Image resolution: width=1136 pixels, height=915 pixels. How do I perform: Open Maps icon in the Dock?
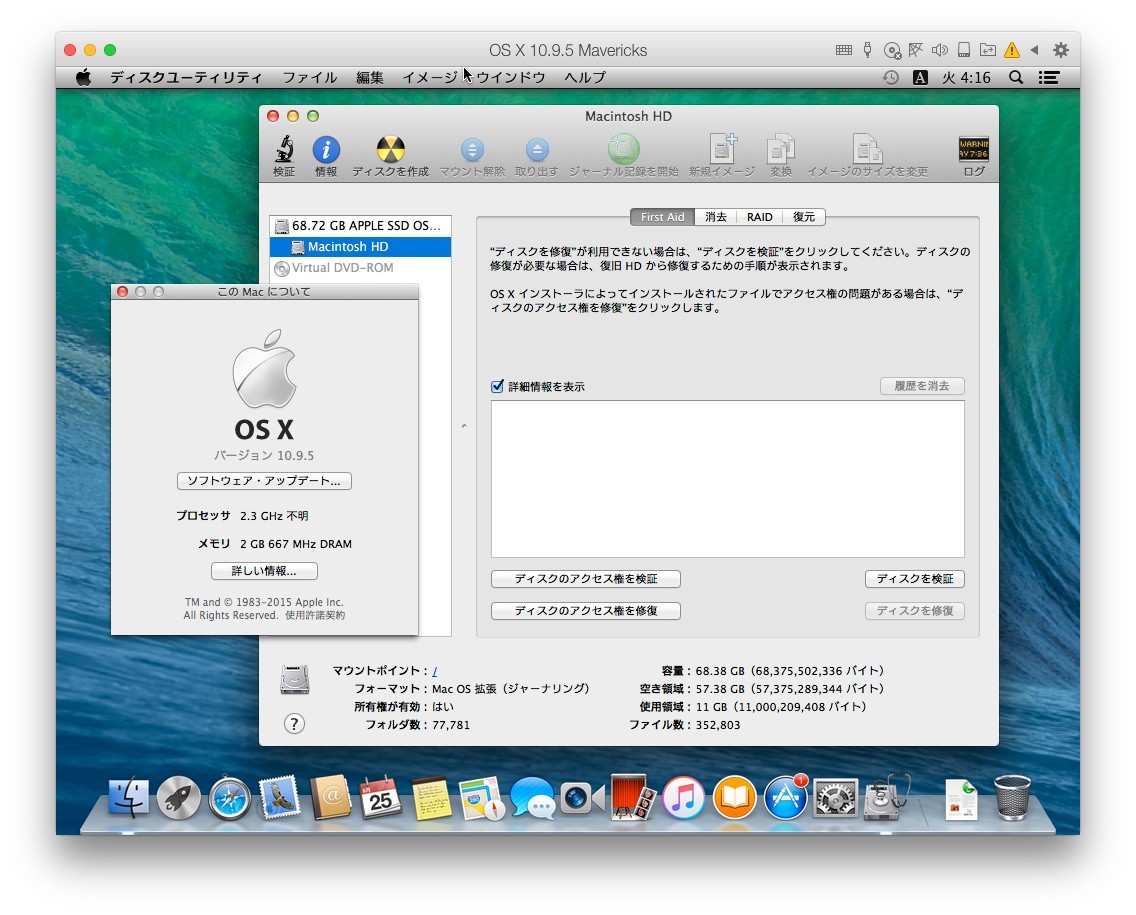click(482, 798)
